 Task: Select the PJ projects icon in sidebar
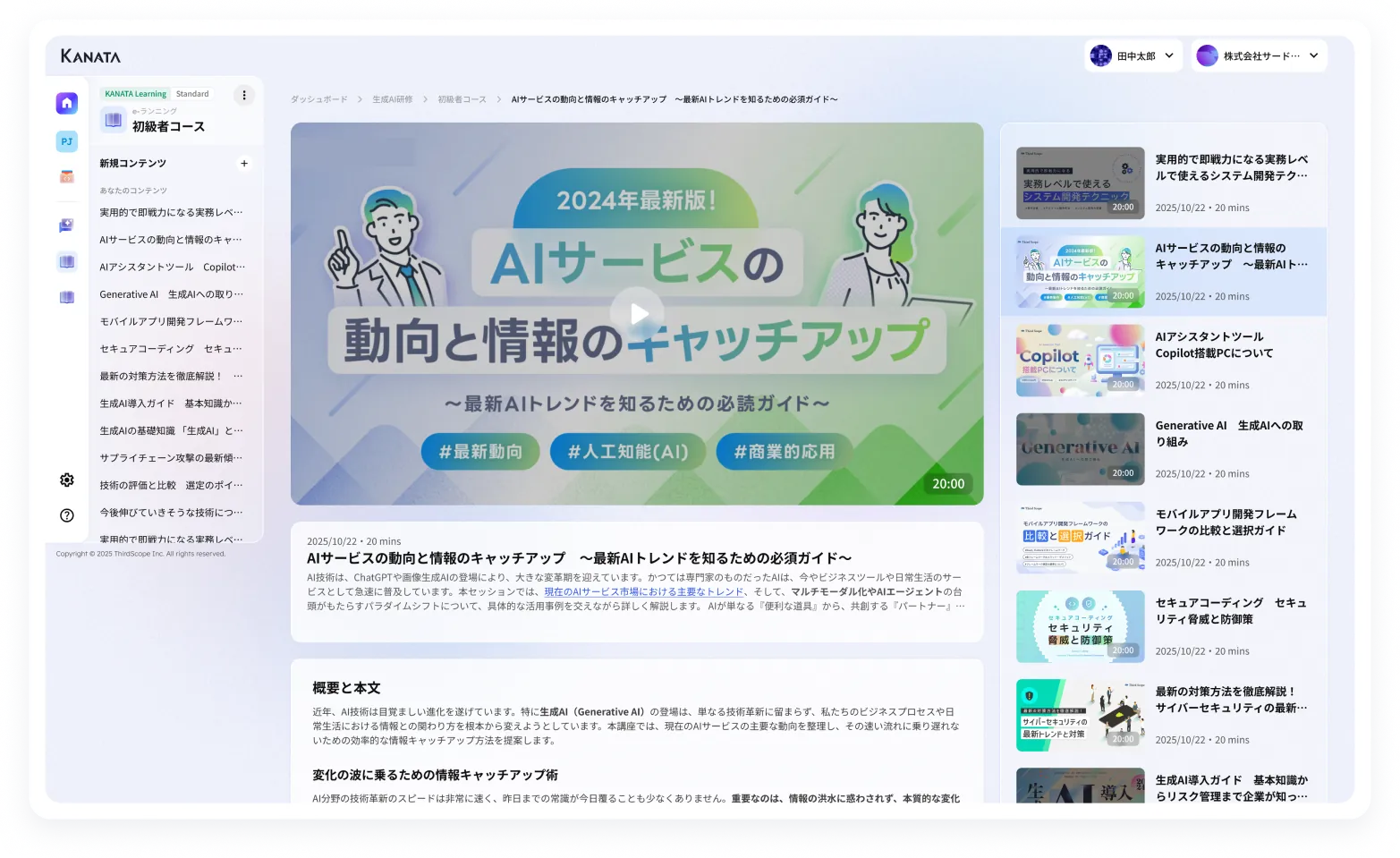click(66, 141)
